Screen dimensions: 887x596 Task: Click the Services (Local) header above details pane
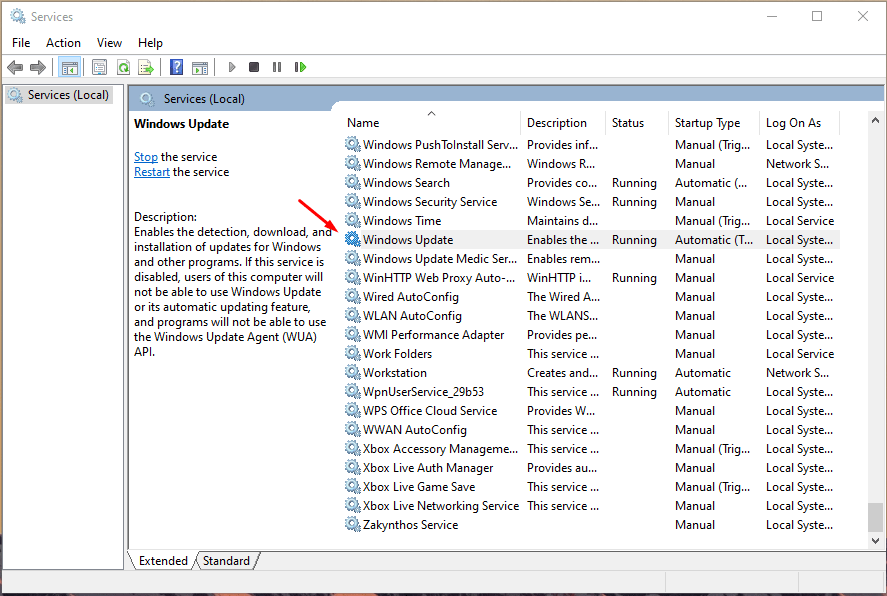(204, 99)
